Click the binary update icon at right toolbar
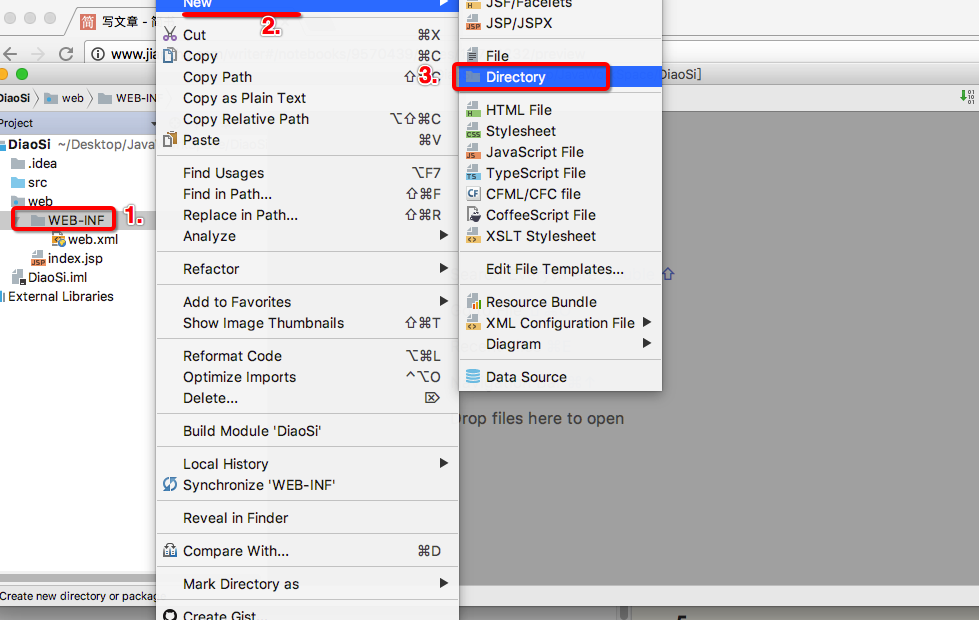This screenshot has width=979, height=620. click(x=967, y=96)
